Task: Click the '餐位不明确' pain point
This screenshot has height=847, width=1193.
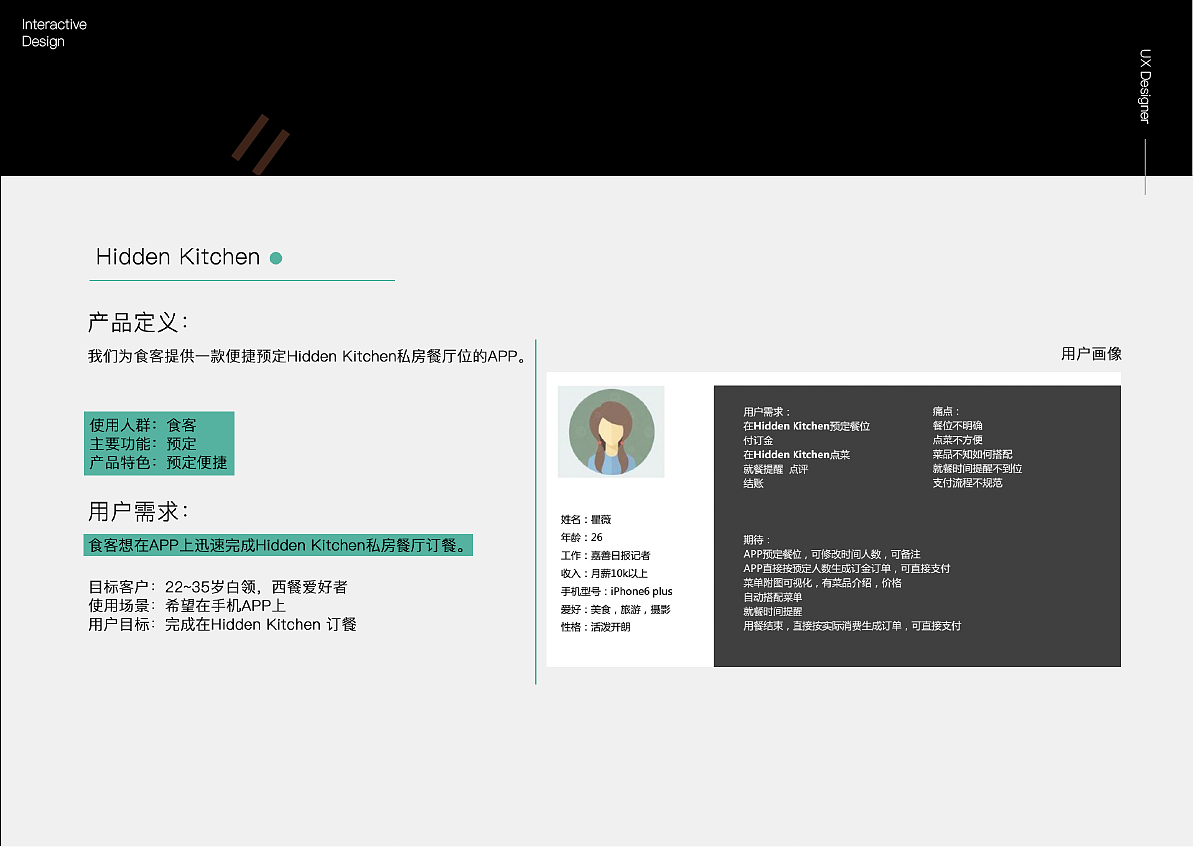Action: coord(958,425)
